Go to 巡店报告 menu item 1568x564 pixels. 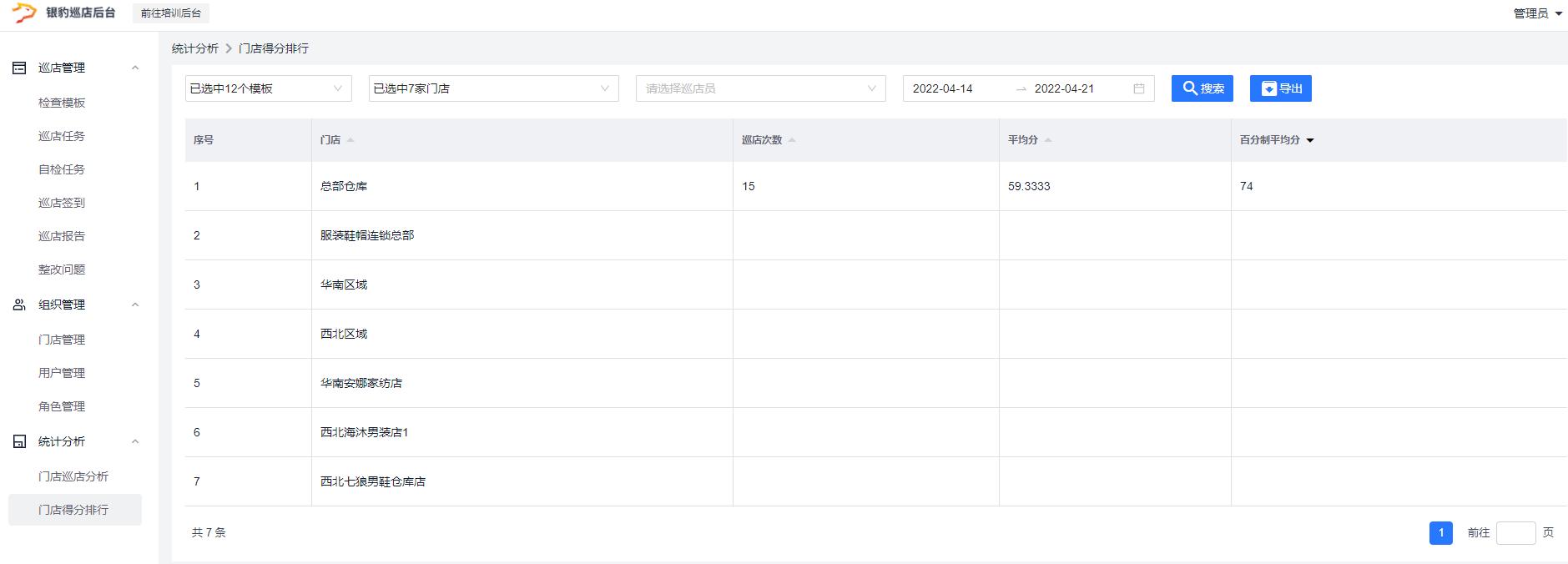click(62, 236)
